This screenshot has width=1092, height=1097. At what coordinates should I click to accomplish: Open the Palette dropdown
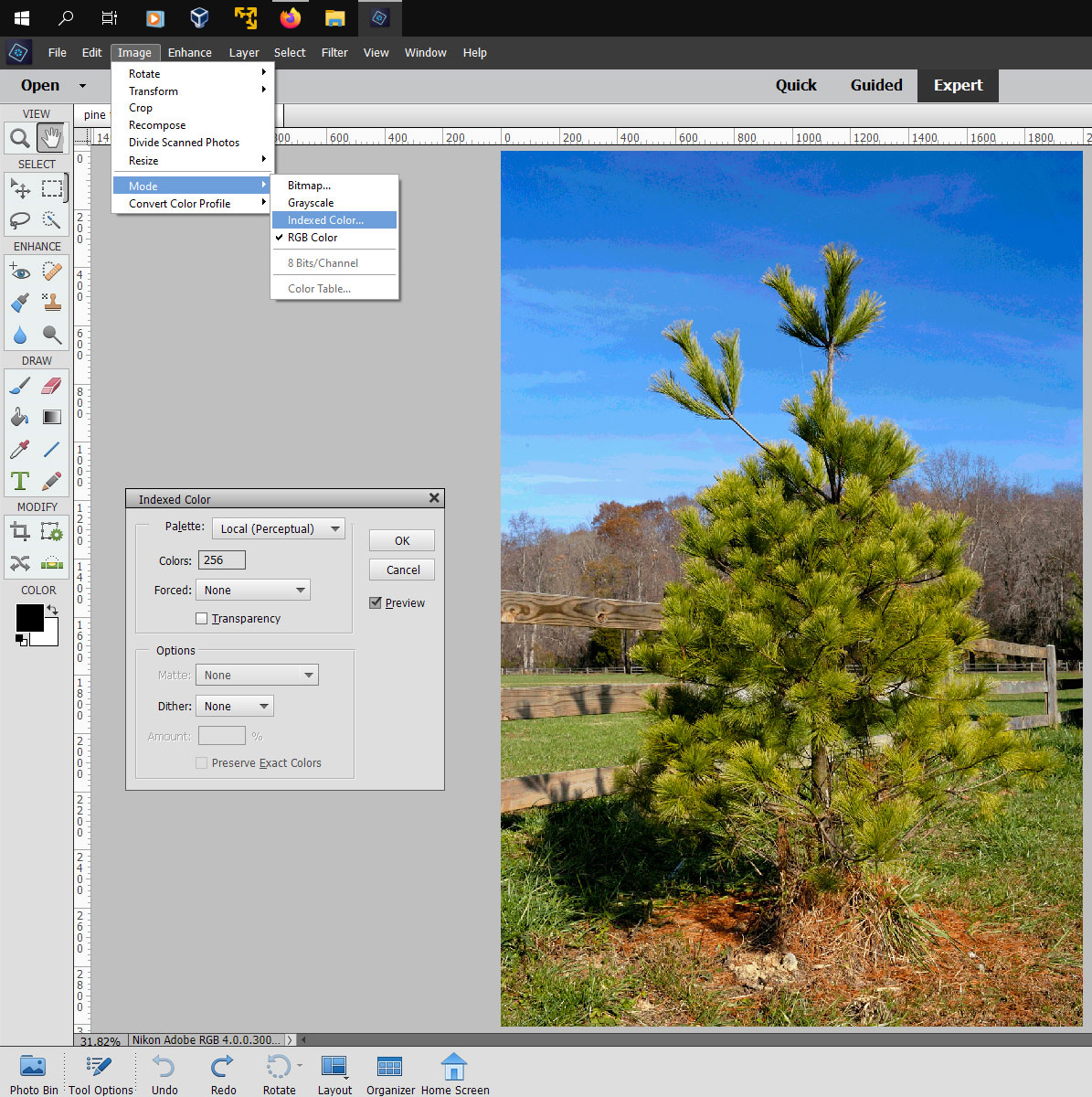pos(277,528)
